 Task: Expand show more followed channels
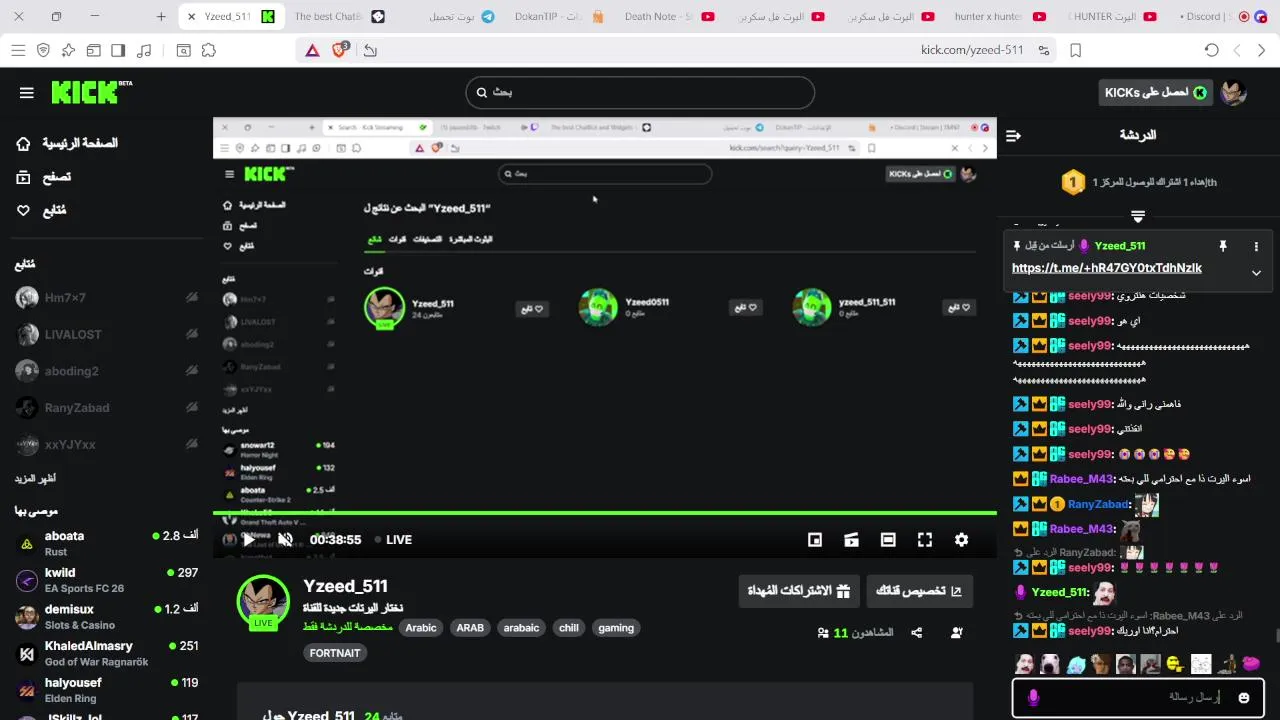[36, 478]
